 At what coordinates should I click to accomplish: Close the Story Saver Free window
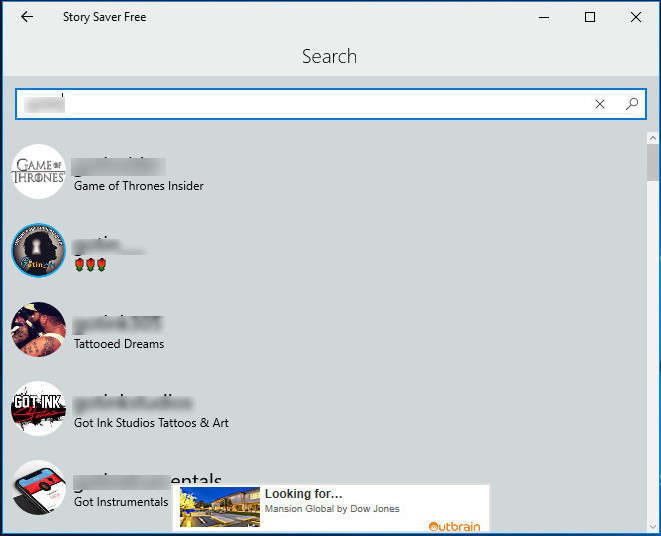pyautogui.click(x=636, y=17)
